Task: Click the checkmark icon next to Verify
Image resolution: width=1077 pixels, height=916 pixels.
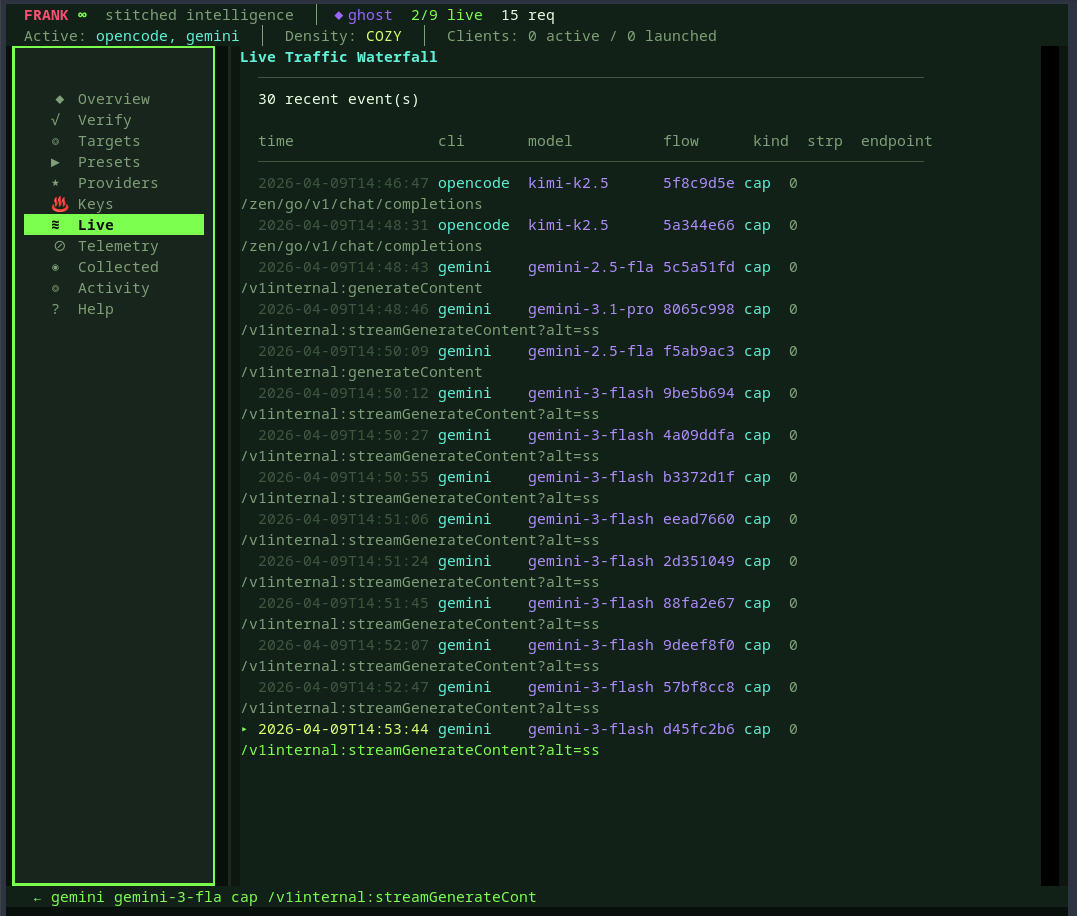Action: click(56, 120)
